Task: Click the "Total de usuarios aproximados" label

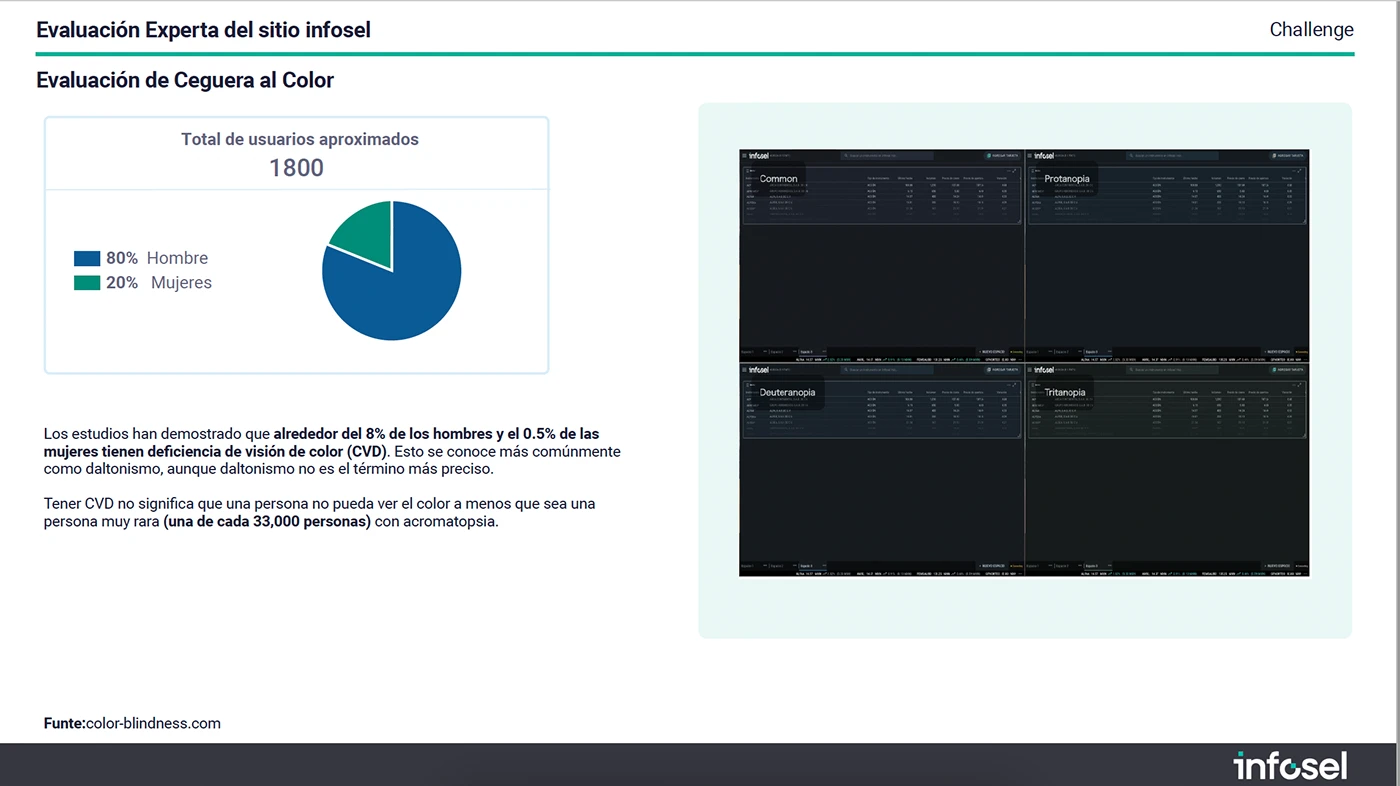Action: (x=300, y=140)
